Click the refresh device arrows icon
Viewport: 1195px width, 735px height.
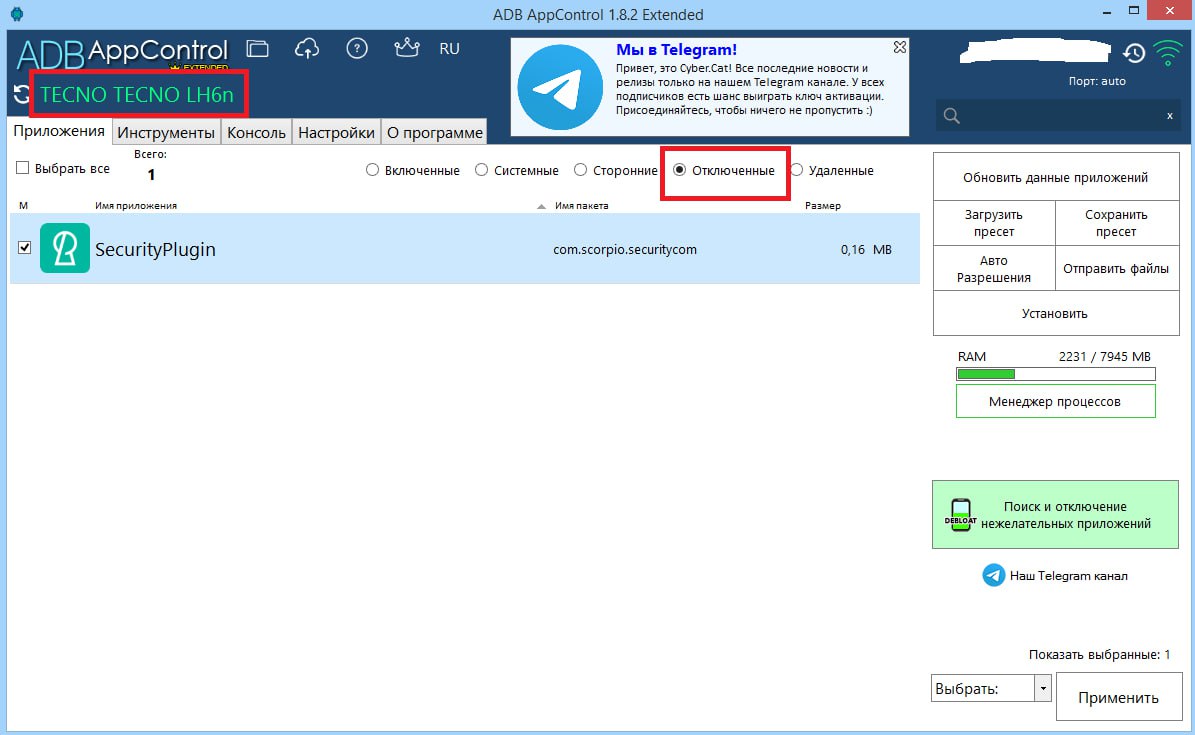point(21,94)
